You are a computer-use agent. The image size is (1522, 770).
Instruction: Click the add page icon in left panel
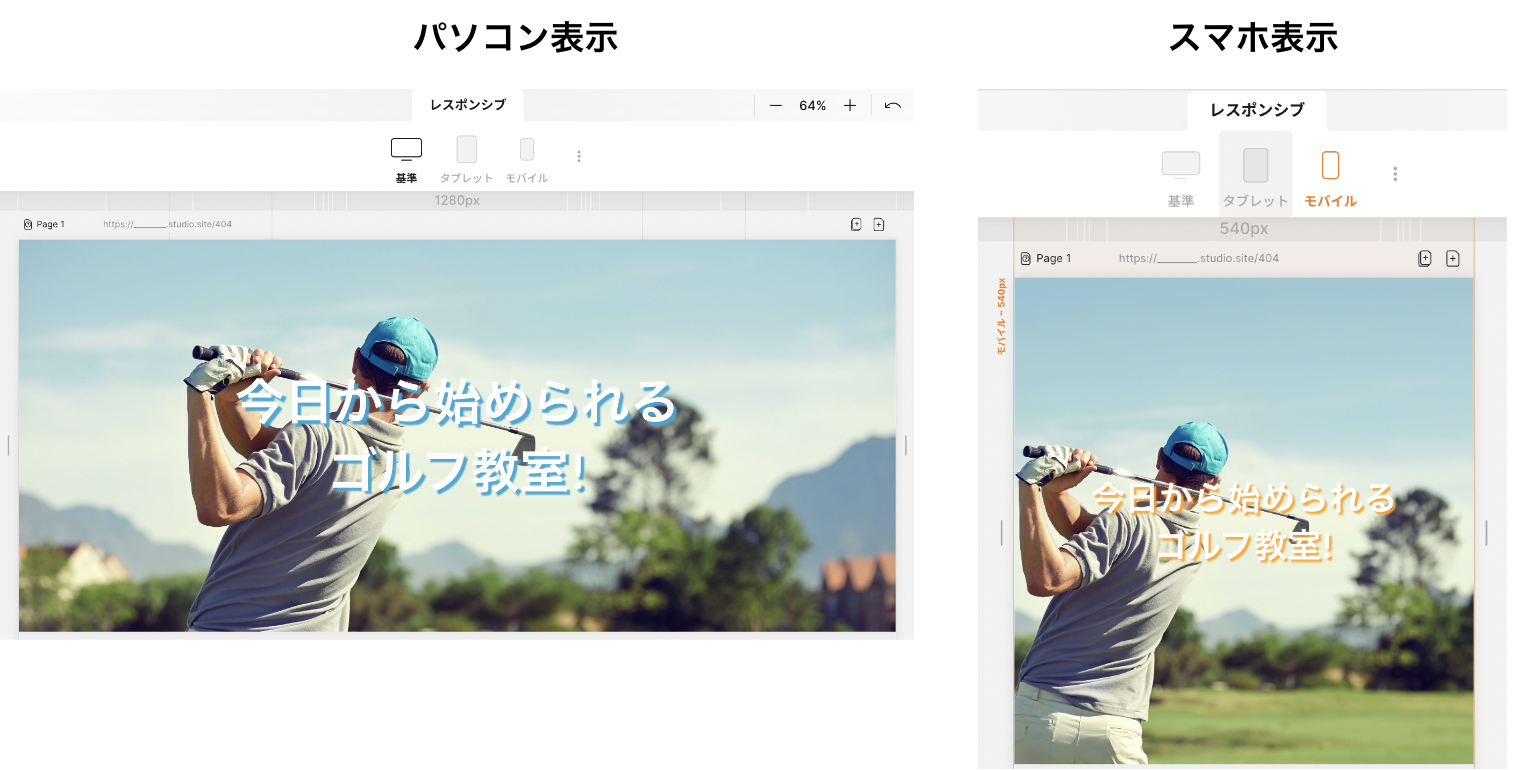coord(879,224)
